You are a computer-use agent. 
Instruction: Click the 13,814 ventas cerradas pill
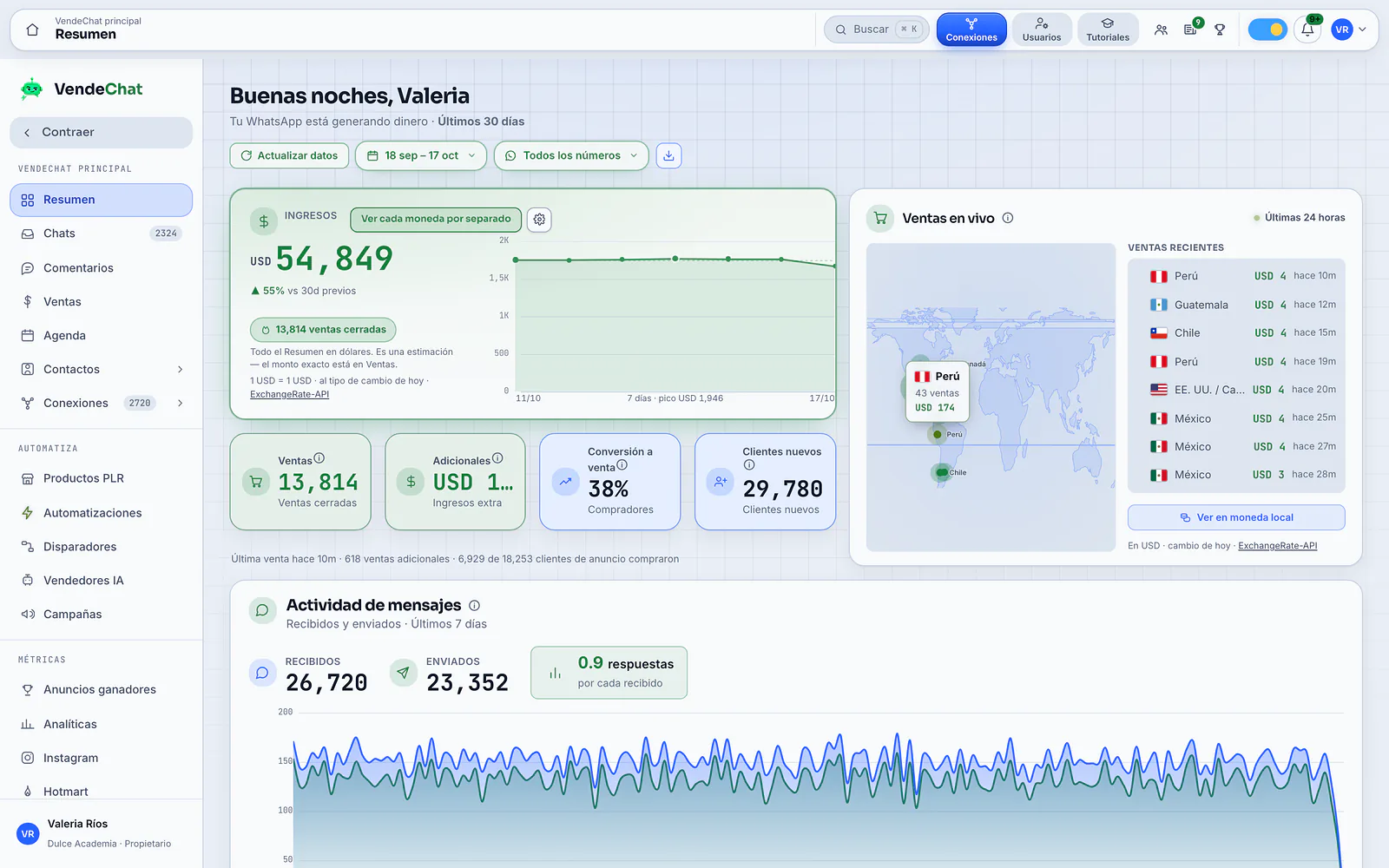(323, 330)
